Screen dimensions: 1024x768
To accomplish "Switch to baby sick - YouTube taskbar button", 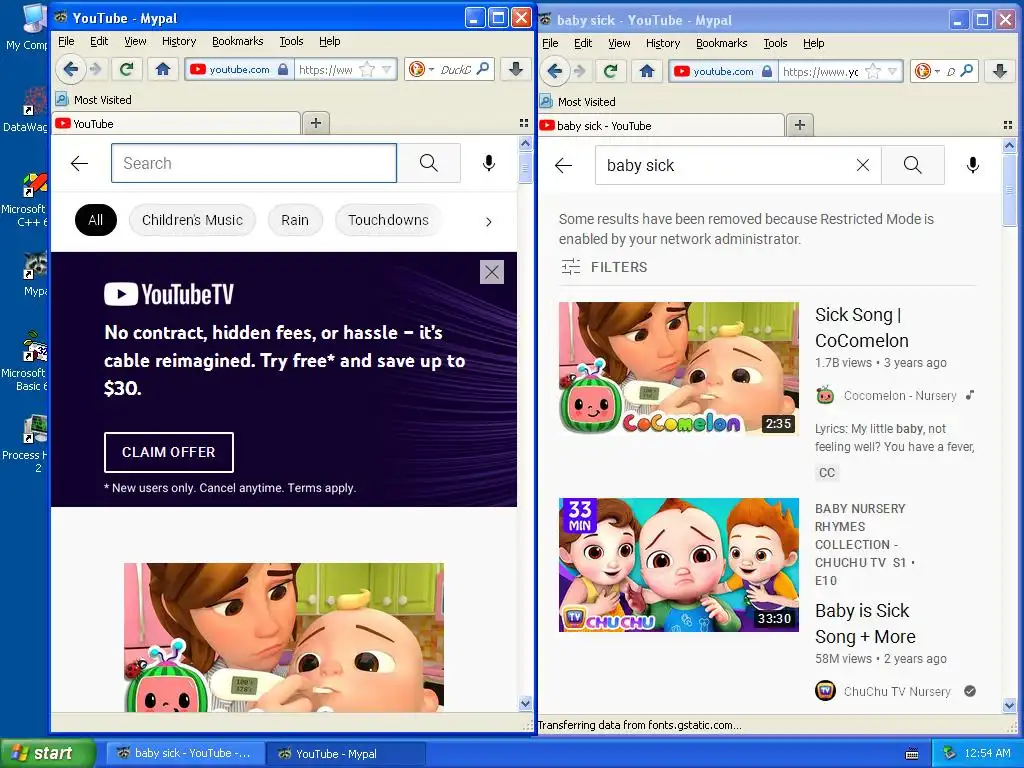I will [x=187, y=754].
